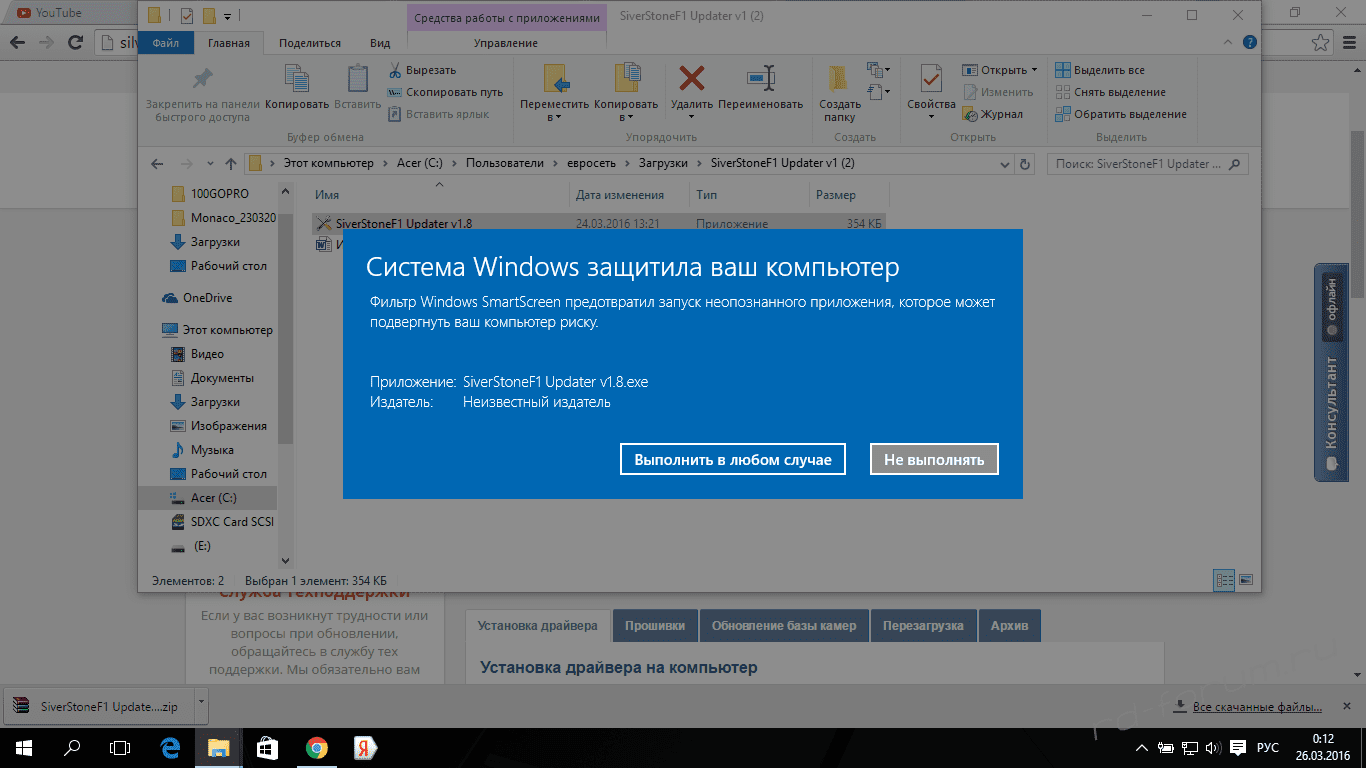Click Скопировать путь in ribbon
Viewport: 1366px width, 768px height.
(445, 92)
